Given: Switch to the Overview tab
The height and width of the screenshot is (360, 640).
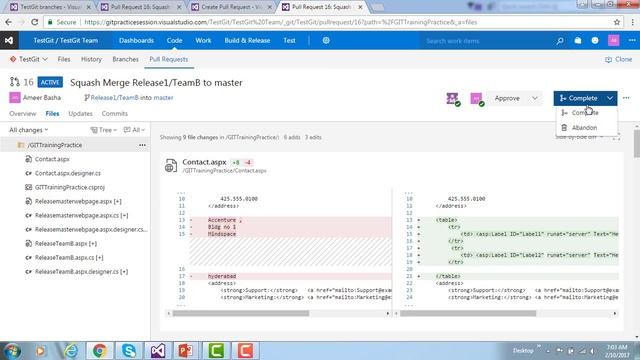Looking at the screenshot, I should pos(22,113).
